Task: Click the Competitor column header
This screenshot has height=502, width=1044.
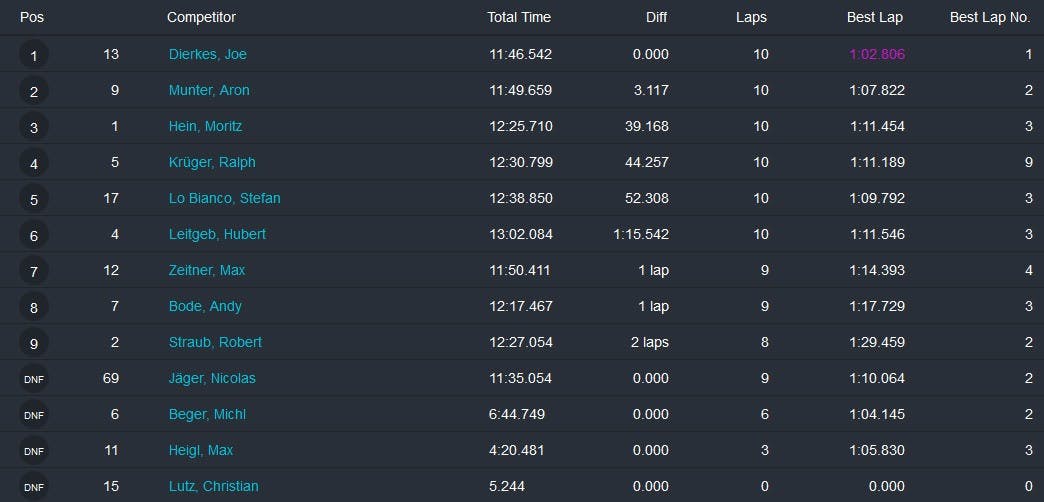Action: point(201,17)
